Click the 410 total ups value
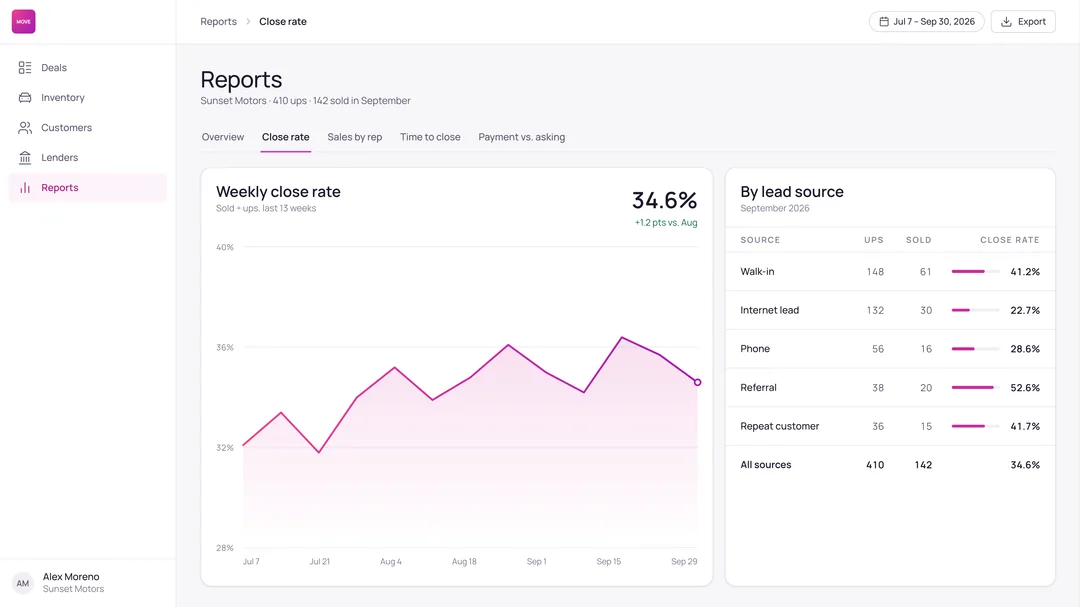The height and width of the screenshot is (607, 1080). pyautogui.click(x=875, y=464)
